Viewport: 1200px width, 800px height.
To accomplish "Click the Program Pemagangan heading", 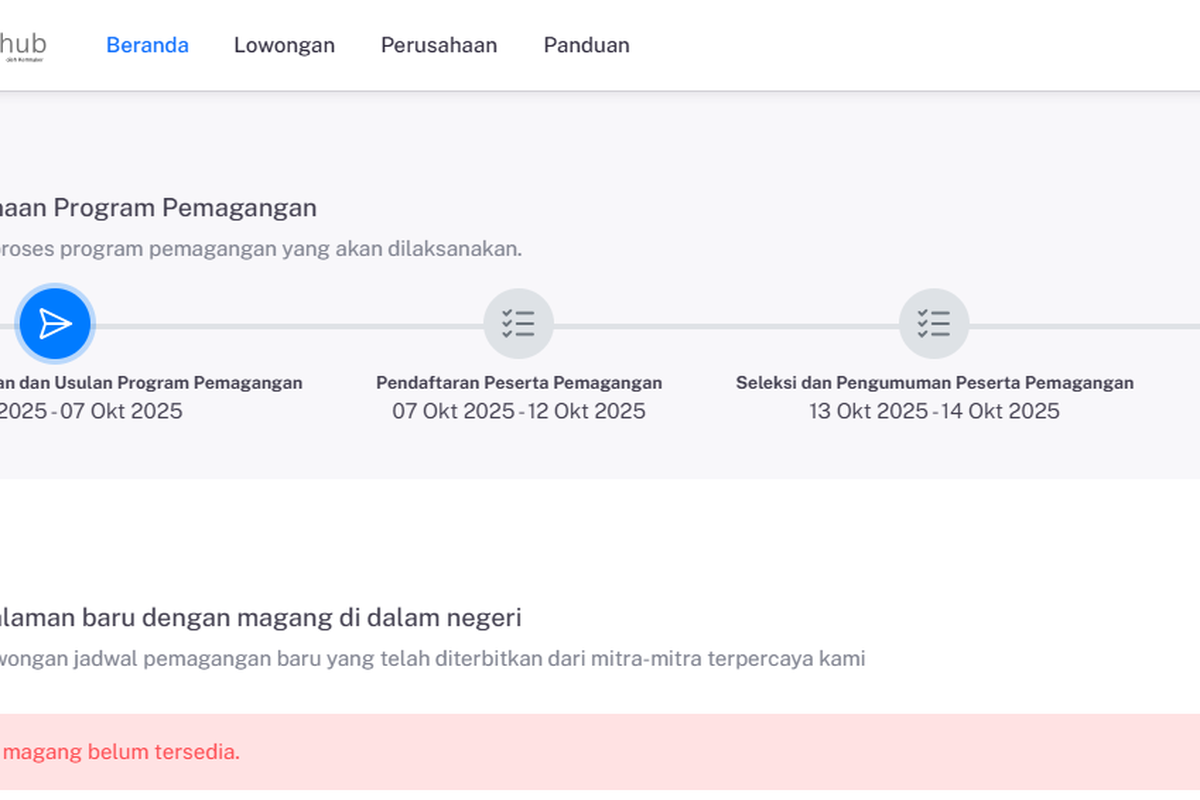I will 158,207.
